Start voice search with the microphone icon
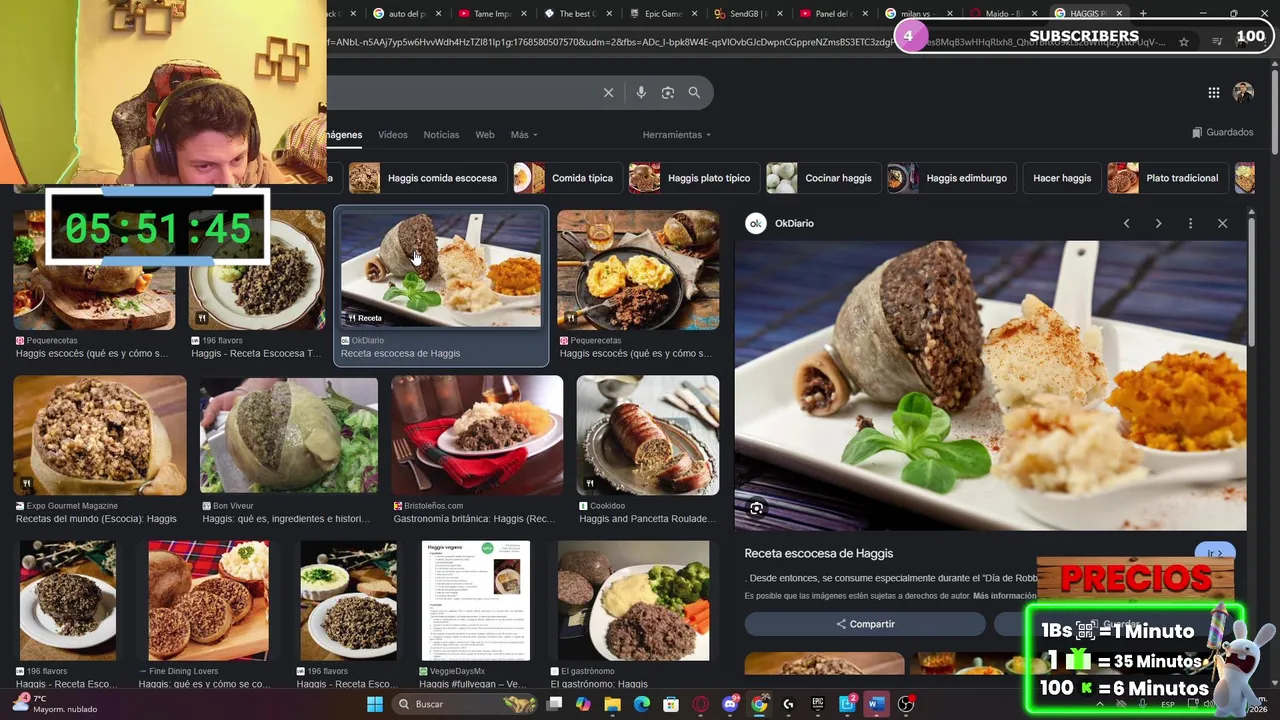The width and height of the screenshot is (1280, 720). click(641, 93)
